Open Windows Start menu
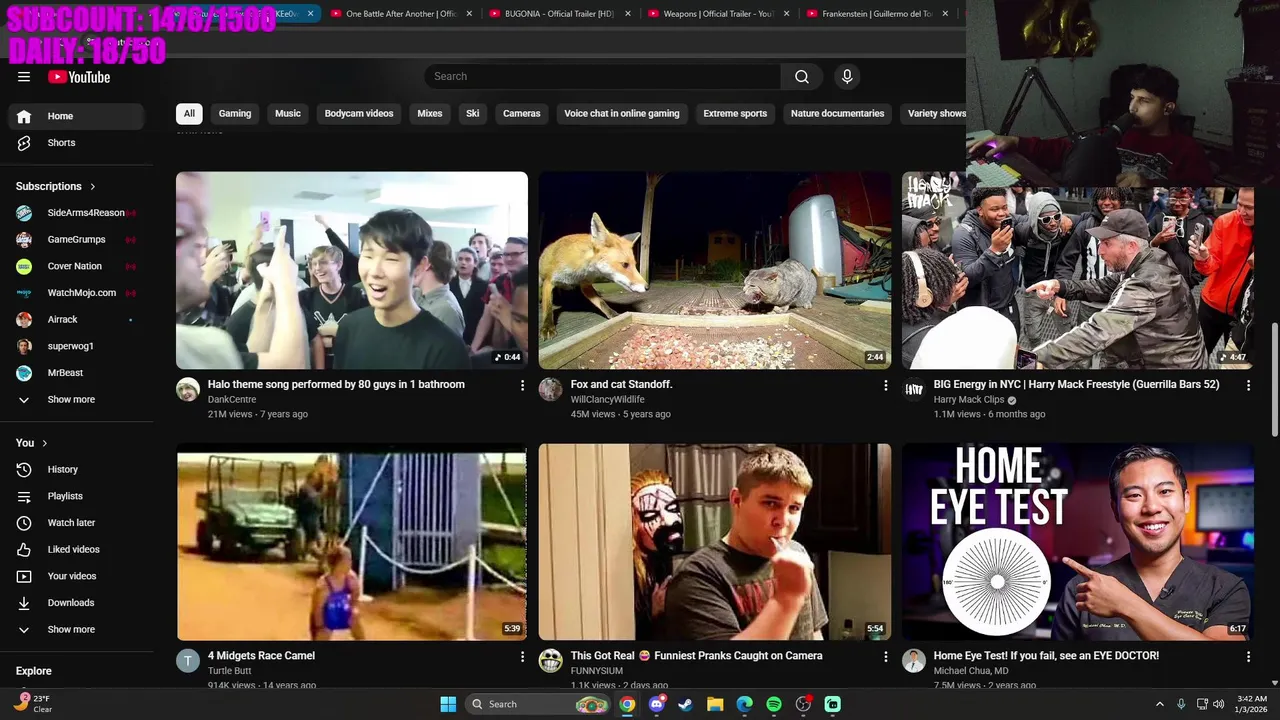Screen dimensions: 1280x720 point(448,704)
